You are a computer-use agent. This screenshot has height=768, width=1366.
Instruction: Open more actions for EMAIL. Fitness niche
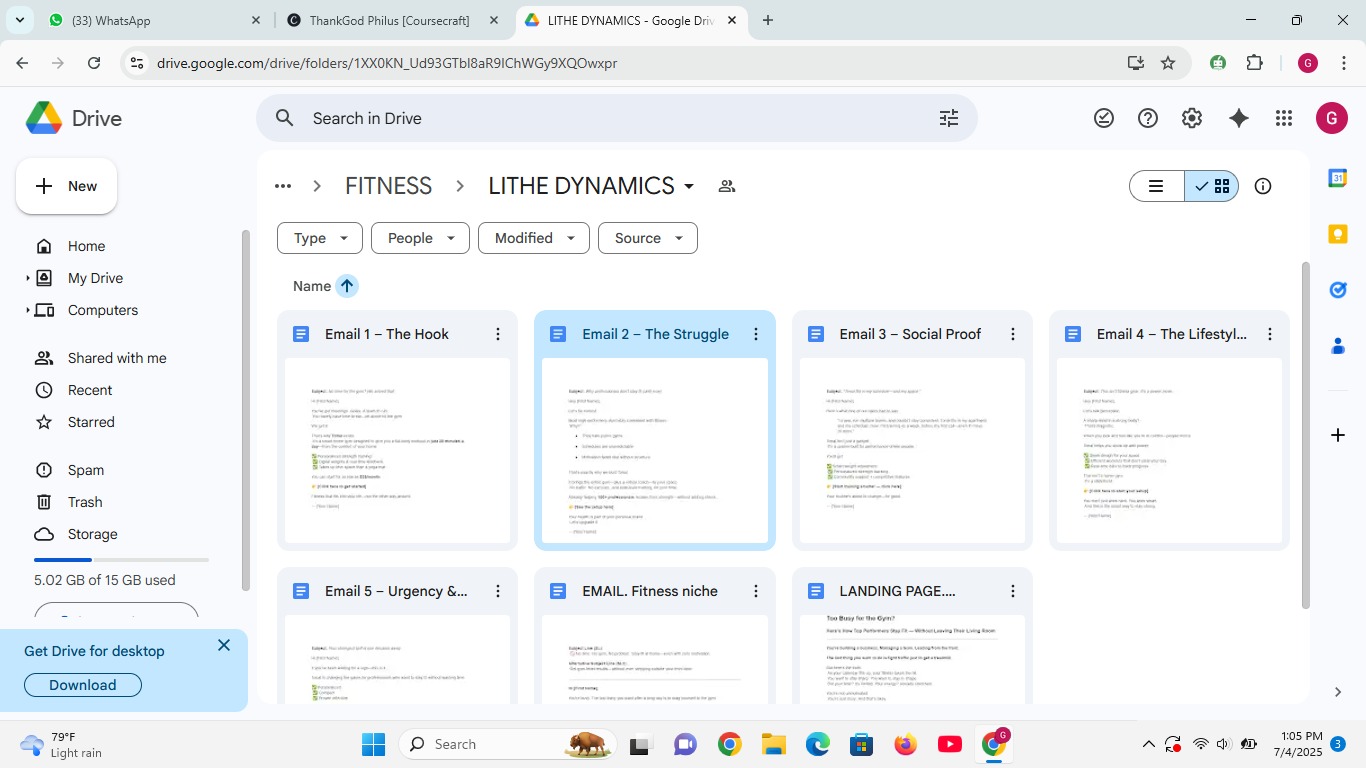point(756,591)
